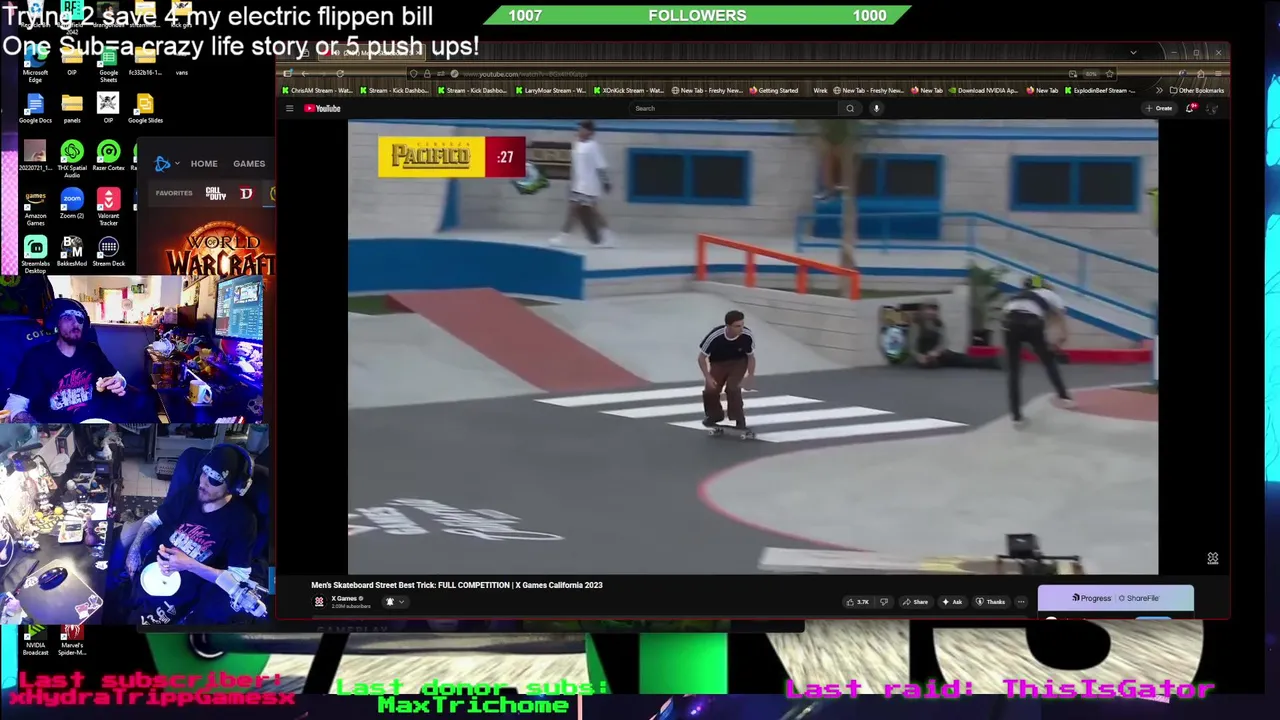Open the panels folder on the desktop
The width and height of the screenshot is (1280, 720).
point(72,108)
